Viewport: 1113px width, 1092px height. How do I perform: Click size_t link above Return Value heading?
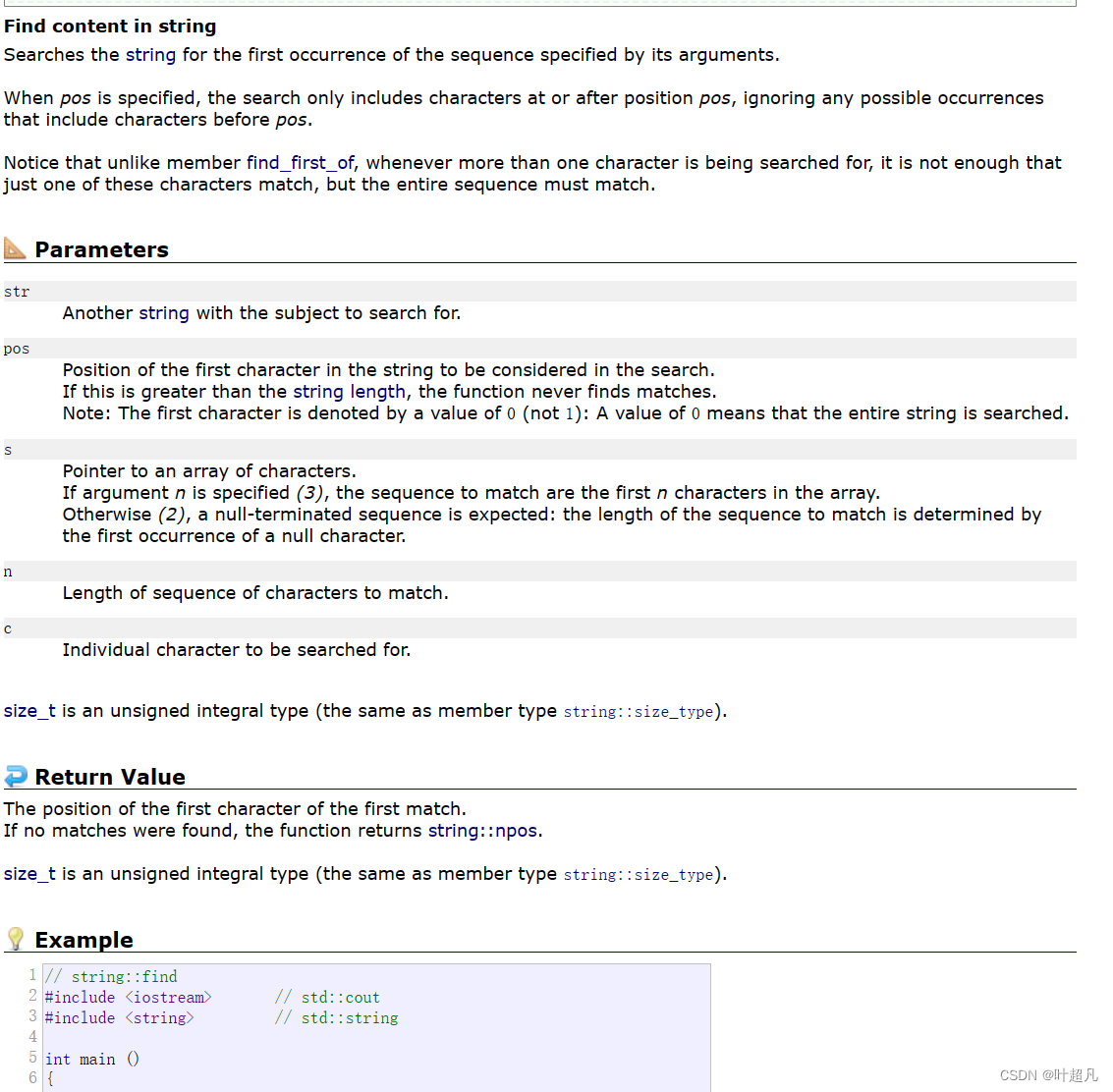point(29,711)
